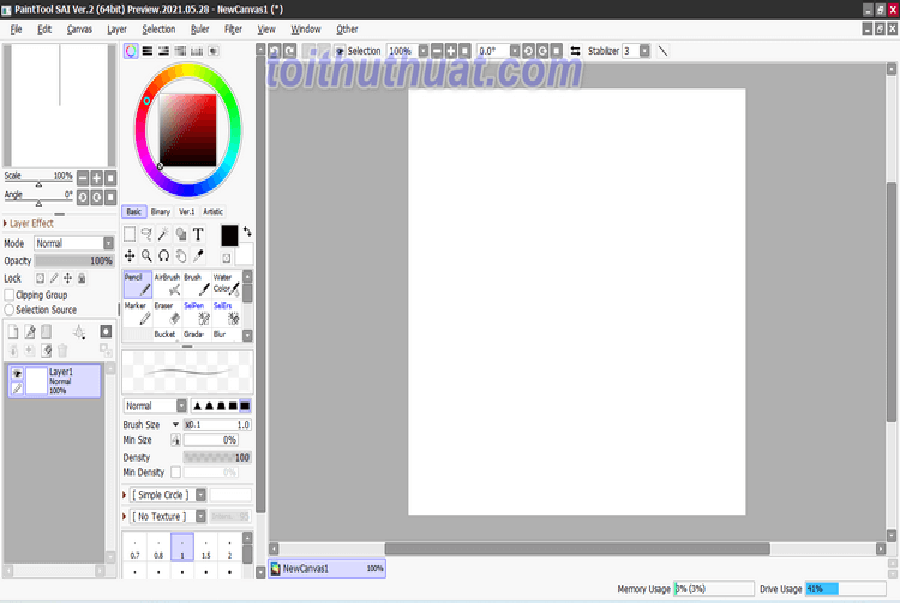Open the Filter menu
The height and width of the screenshot is (603, 900).
(233, 29)
